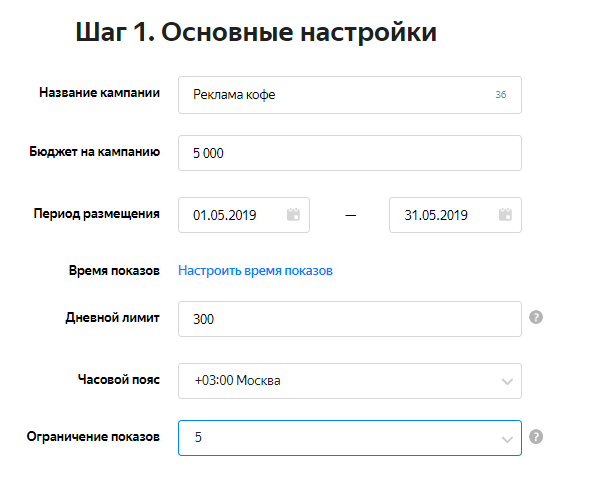Click the 'Название кампании' label
Image resolution: width=607 pixels, height=477 pixels.
point(99,93)
